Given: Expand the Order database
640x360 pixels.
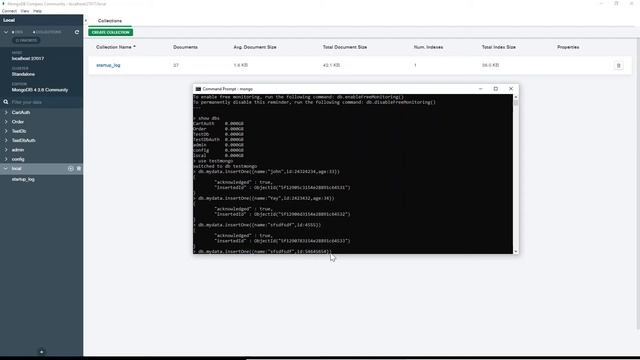Looking at the screenshot, I should [x=6, y=122].
